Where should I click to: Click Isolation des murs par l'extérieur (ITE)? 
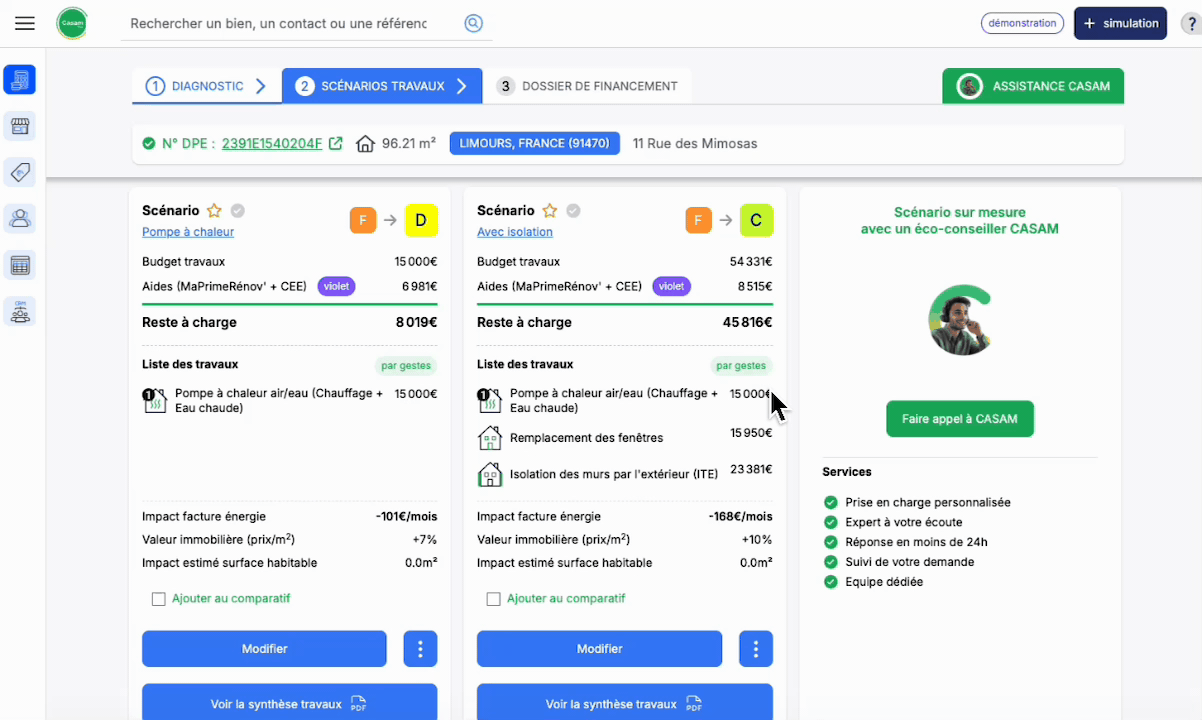[614, 474]
